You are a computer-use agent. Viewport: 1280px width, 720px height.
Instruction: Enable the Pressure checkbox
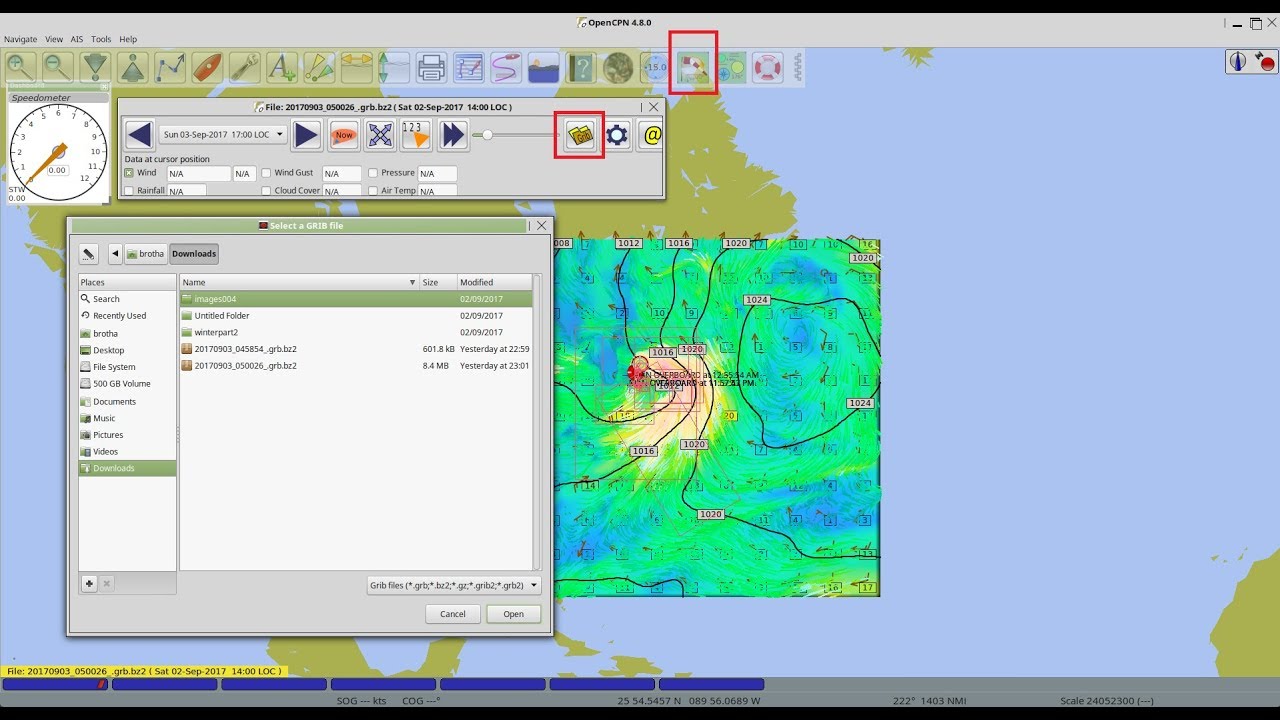tap(372, 173)
